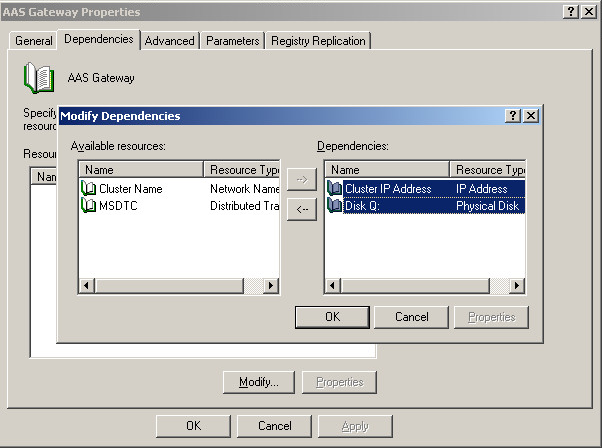Click the IP Address resource type cell
Viewport: 602px width, 448px height.
click(x=482, y=189)
